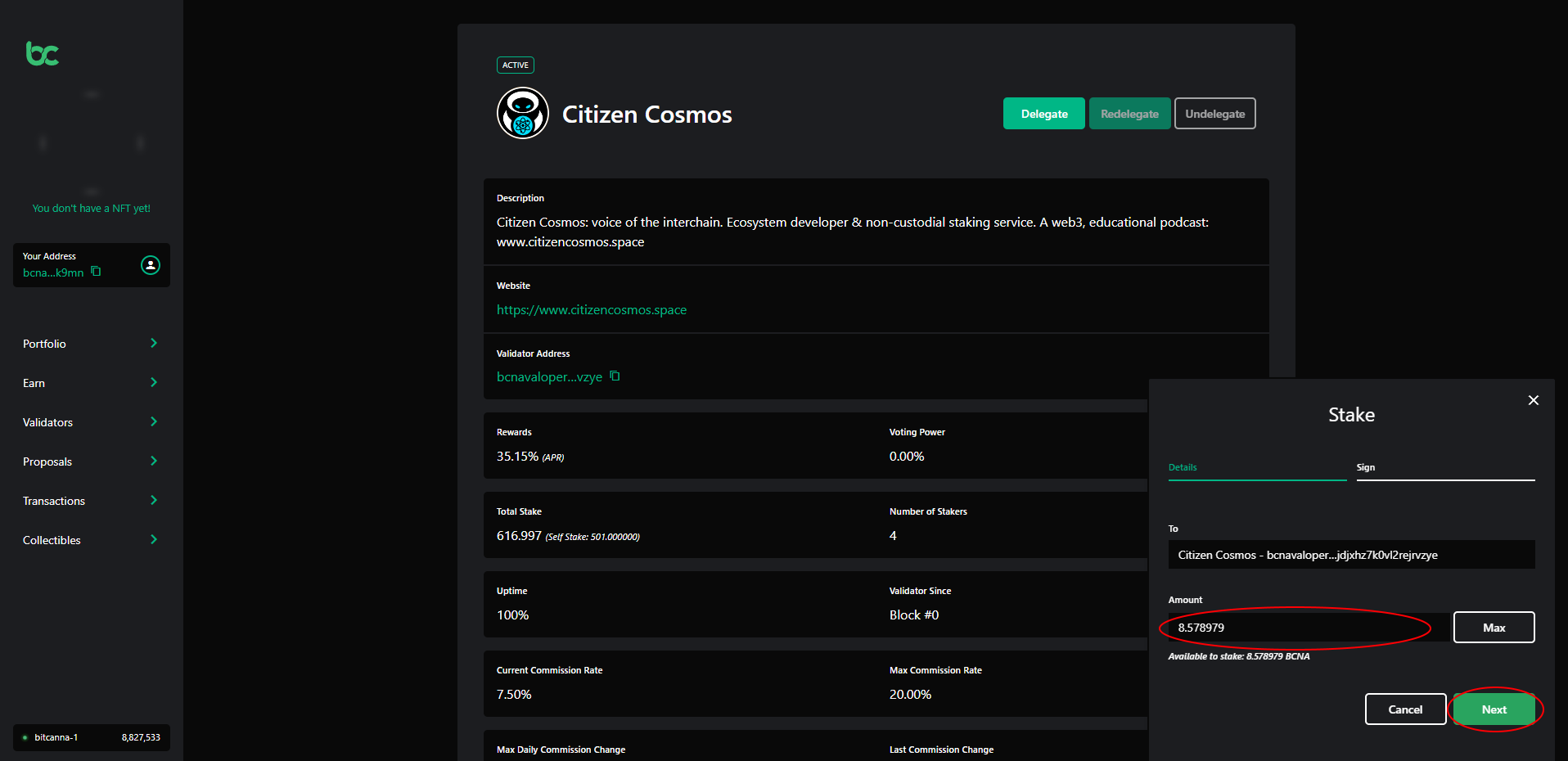The image size is (1568, 761).
Task: Expand the Transactions menu chevron
Action: coord(154,500)
